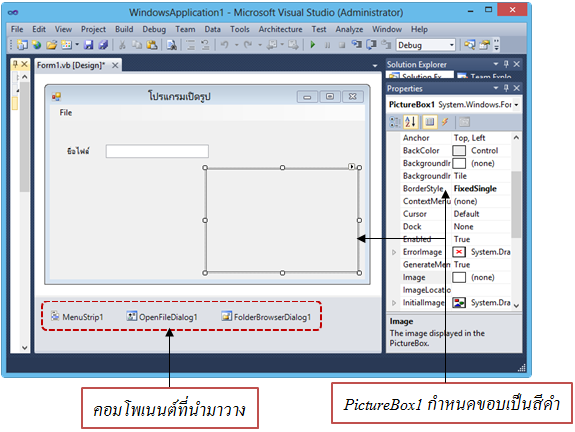This screenshot has width=575, height=432.
Task: Click the Undo arrow icon
Action: [224, 45]
